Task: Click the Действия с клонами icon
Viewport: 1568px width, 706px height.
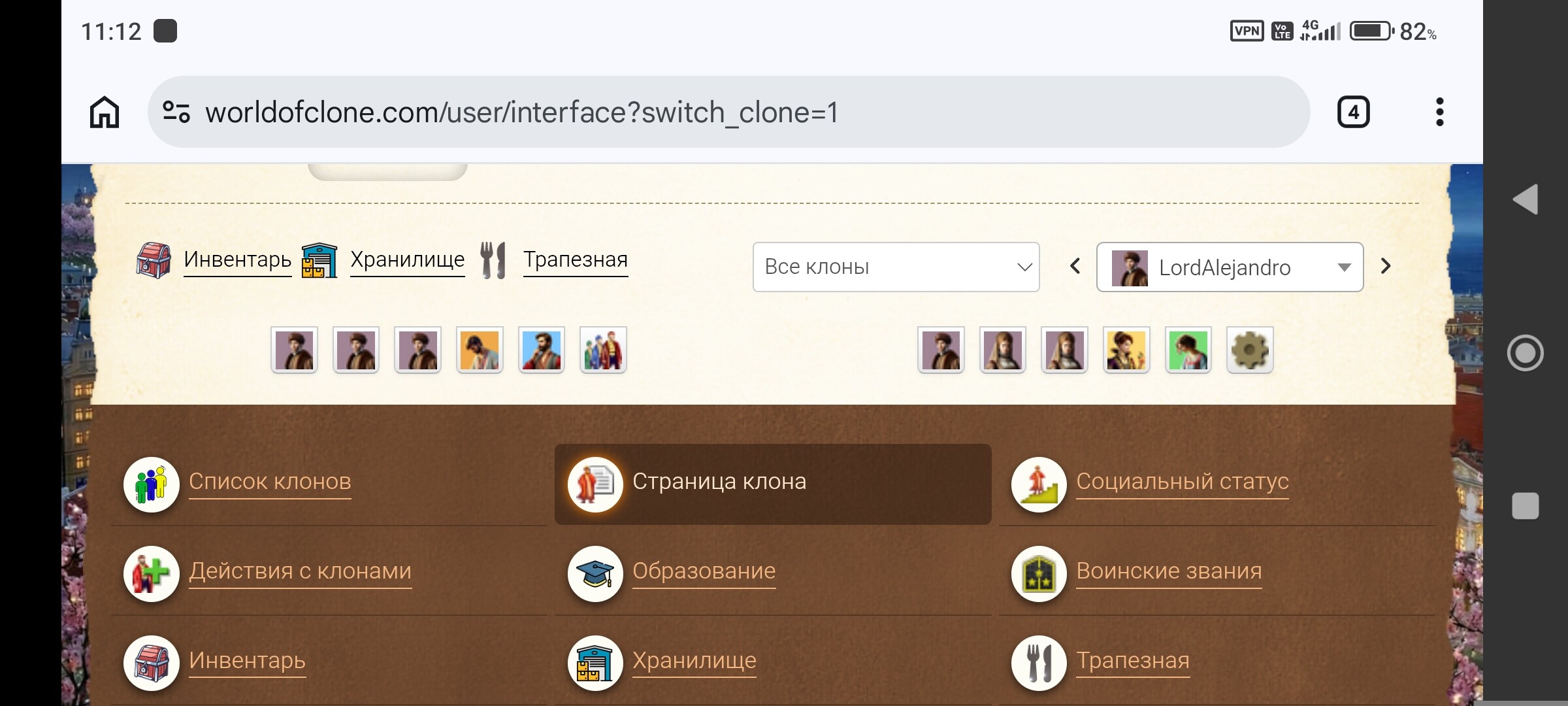Action: (151, 574)
